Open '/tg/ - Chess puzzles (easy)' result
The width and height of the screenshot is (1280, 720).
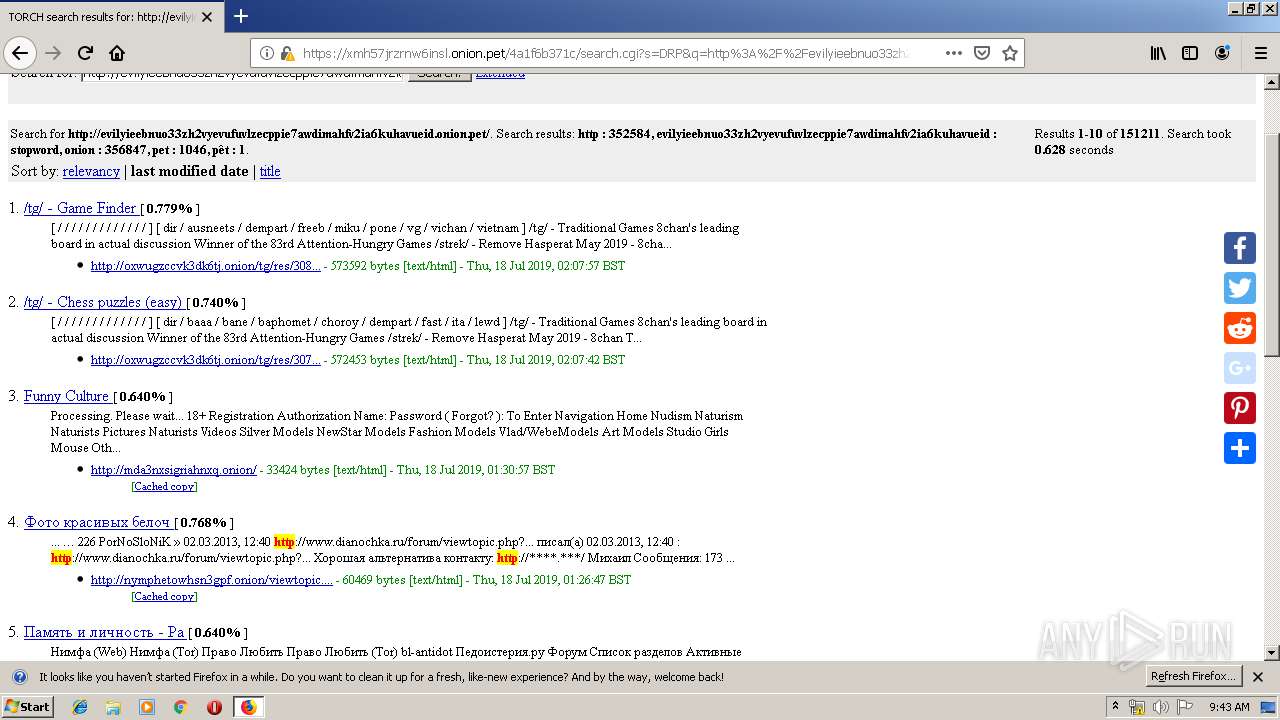pos(103,302)
